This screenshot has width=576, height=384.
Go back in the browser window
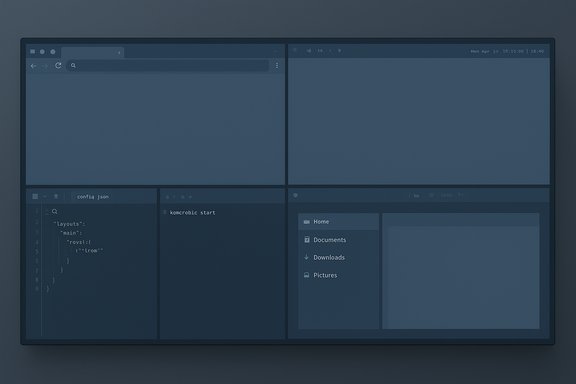tap(33, 66)
